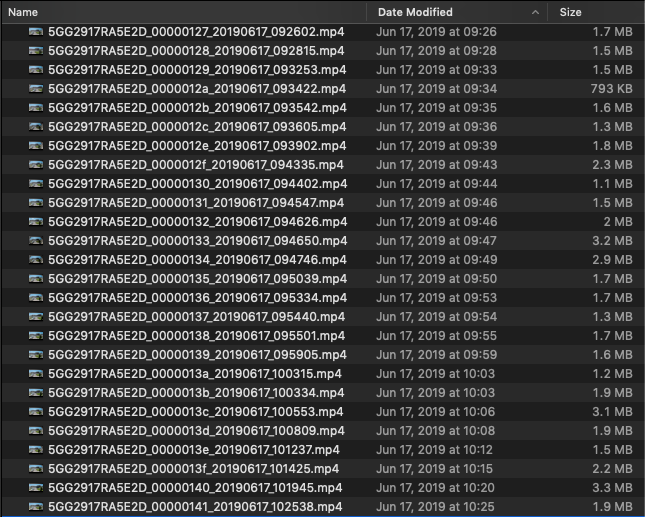Click video icon of file 0000013a_20190617_100315.mp4
The image size is (645, 517).
(x=36, y=373)
